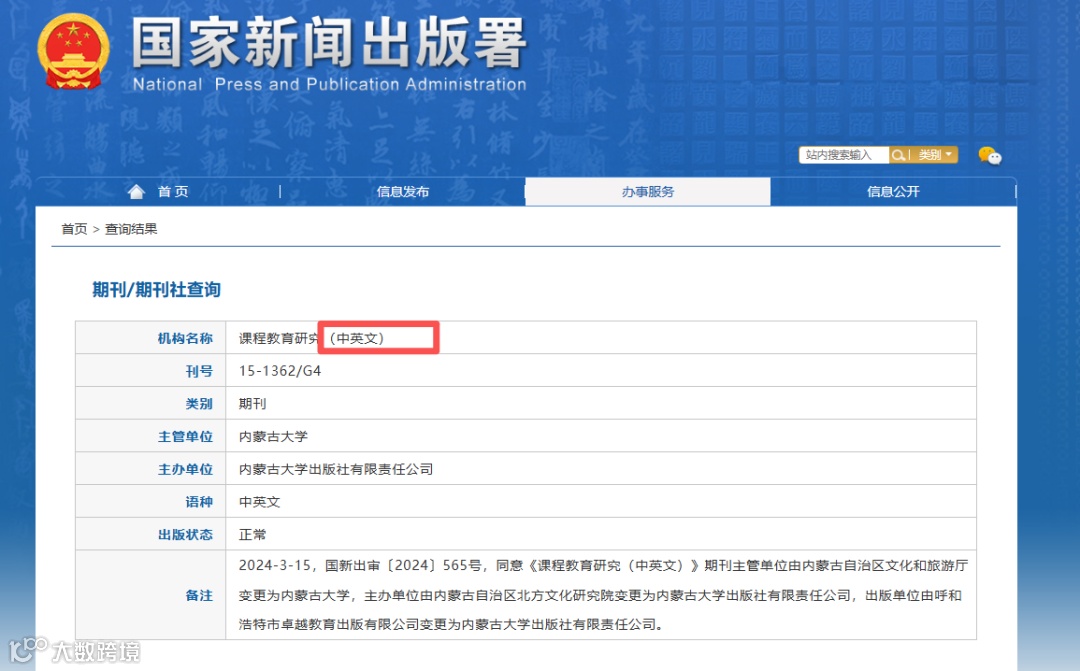Click the 课程教育研究 journal name

coord(278,338)
